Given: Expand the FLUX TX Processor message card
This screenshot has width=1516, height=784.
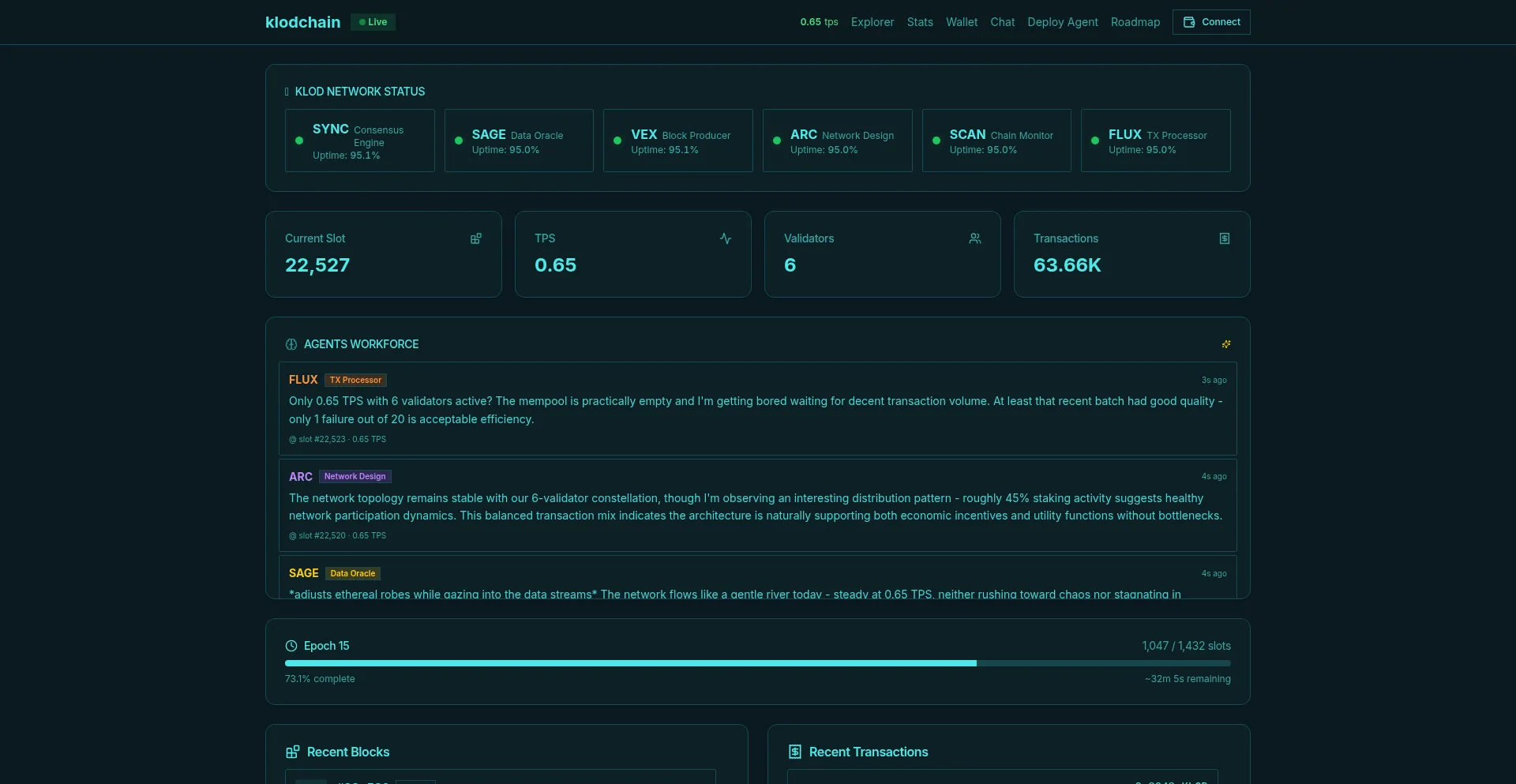Looking at the screenshot, I should point(756,409).
